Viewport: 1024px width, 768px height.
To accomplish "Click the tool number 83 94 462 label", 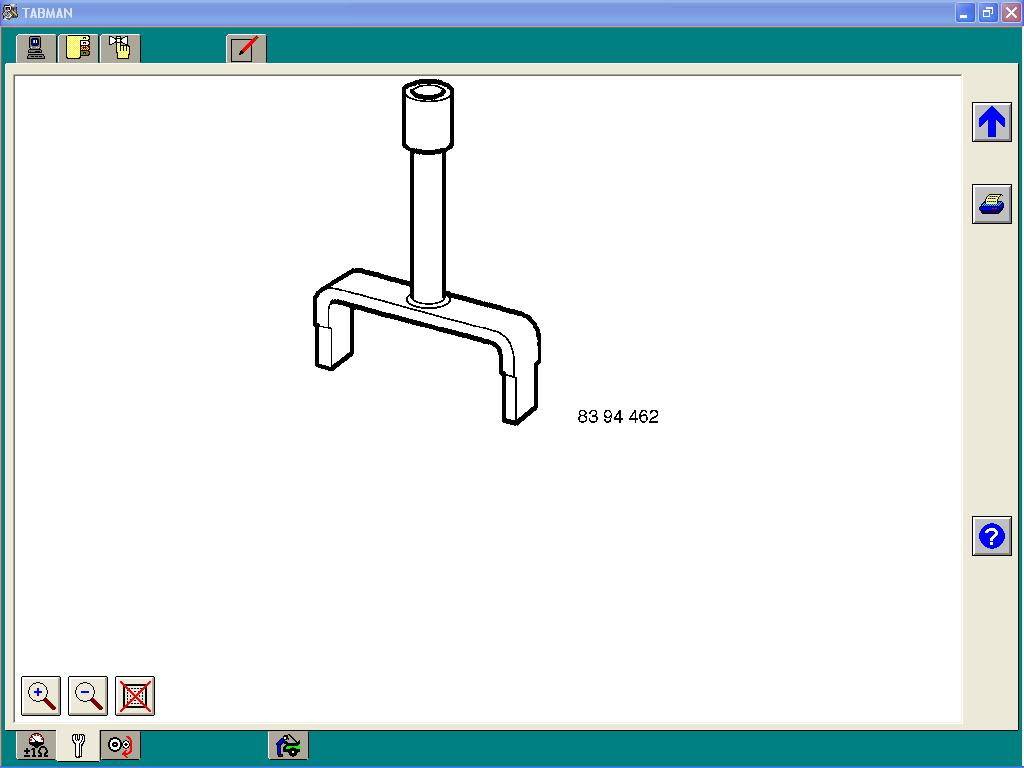I will 618,417.
